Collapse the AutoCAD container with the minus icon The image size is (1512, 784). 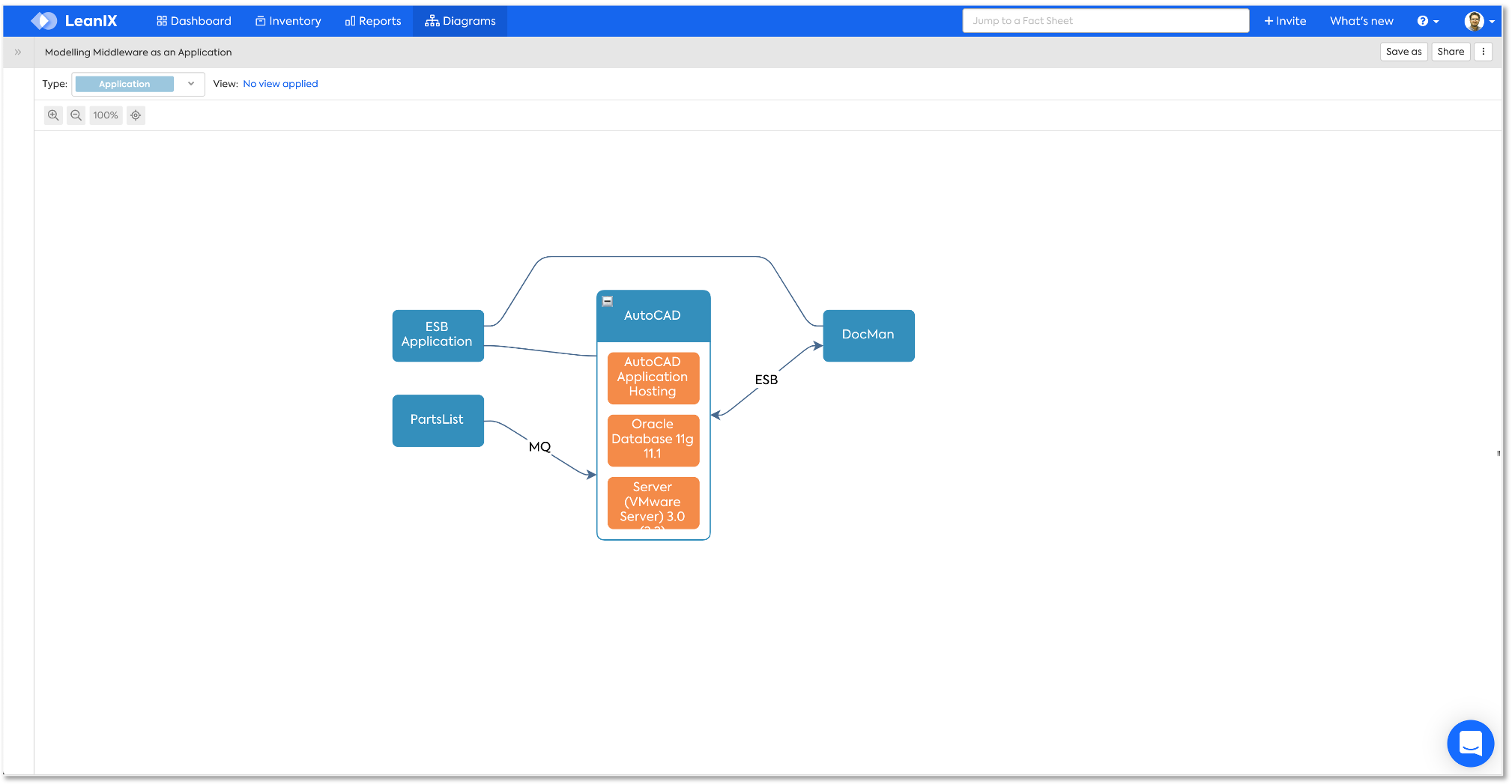coord(608,301)
